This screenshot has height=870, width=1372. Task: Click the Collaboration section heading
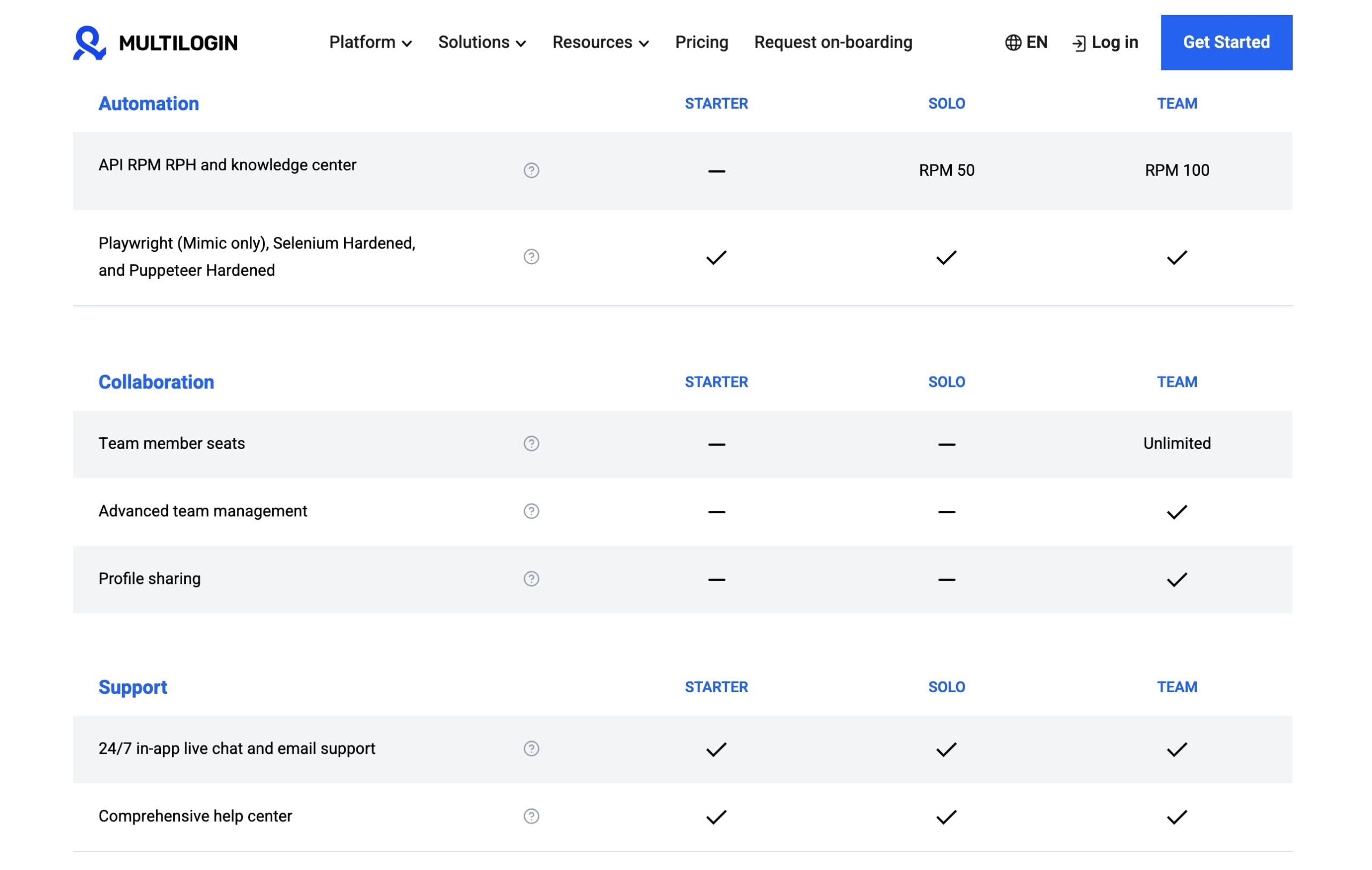pos(156,382)
